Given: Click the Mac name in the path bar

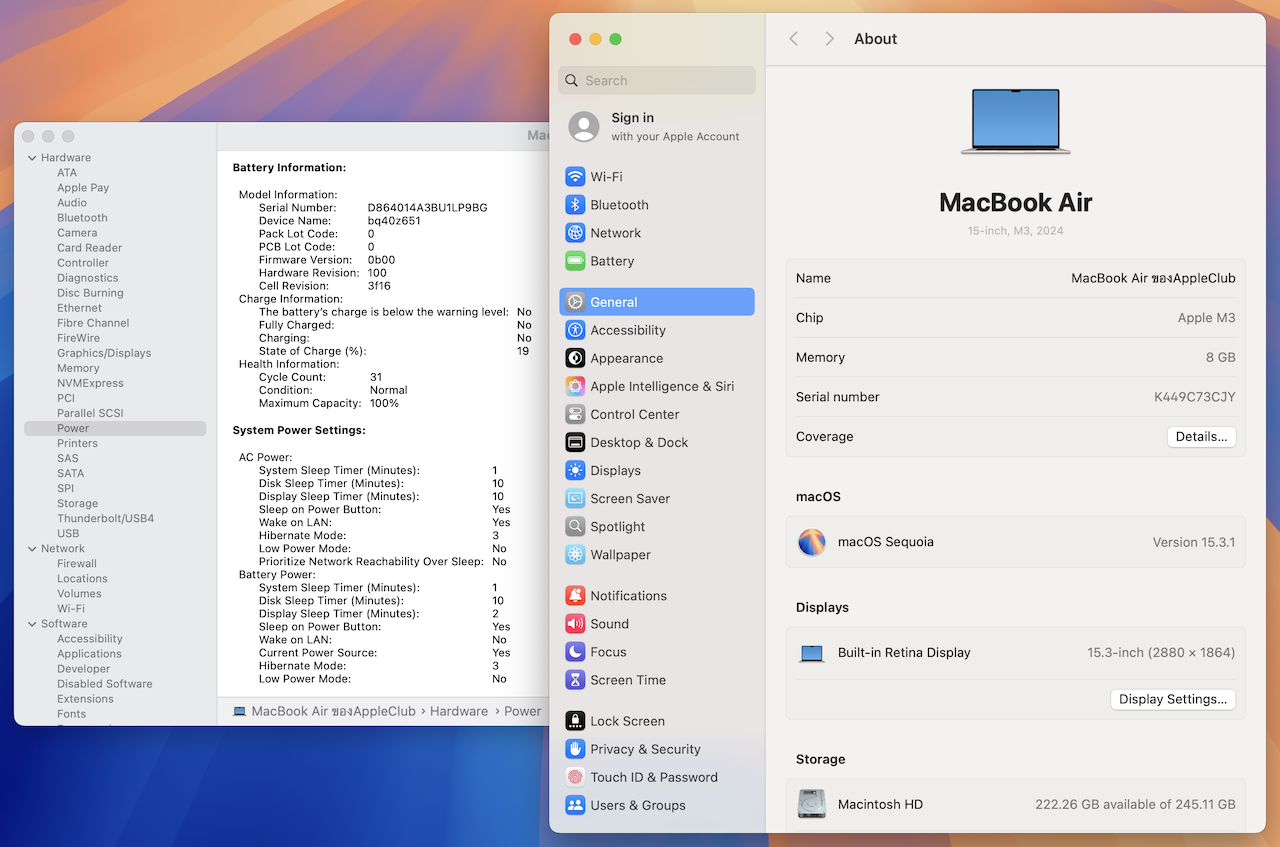Looking at the screenshot, I should pos(333,711).
